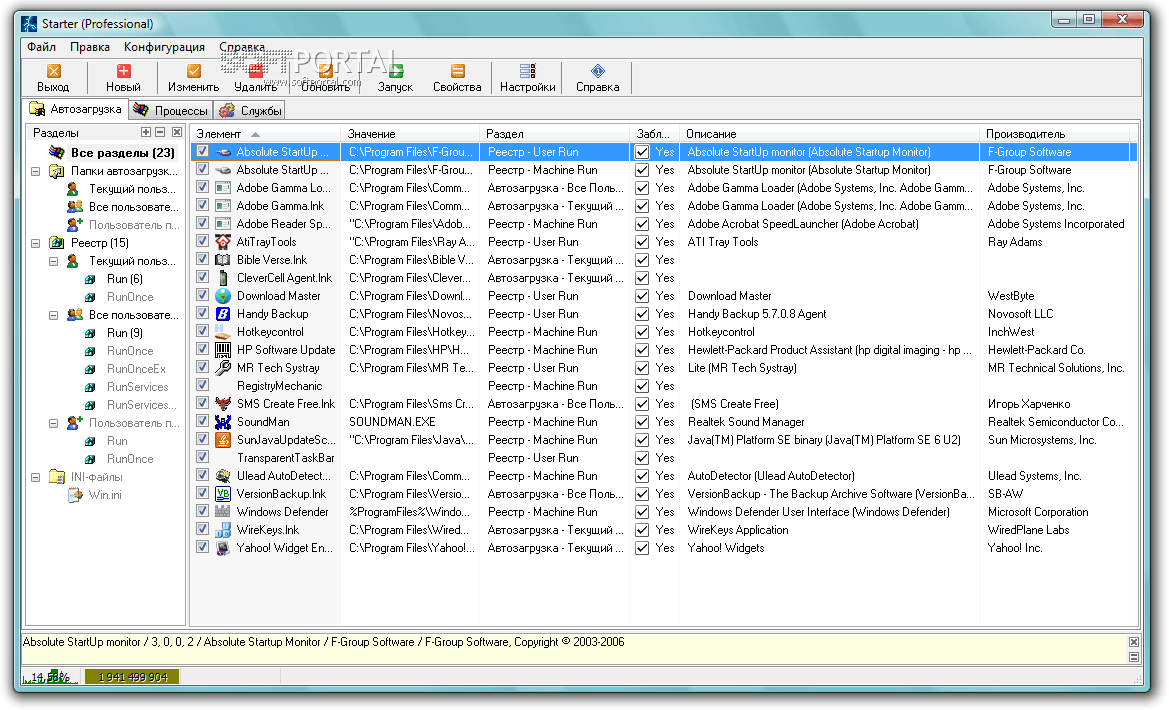
Task: Click the Запуск (Launch) toolbar icon
Action: pos(395,72)
